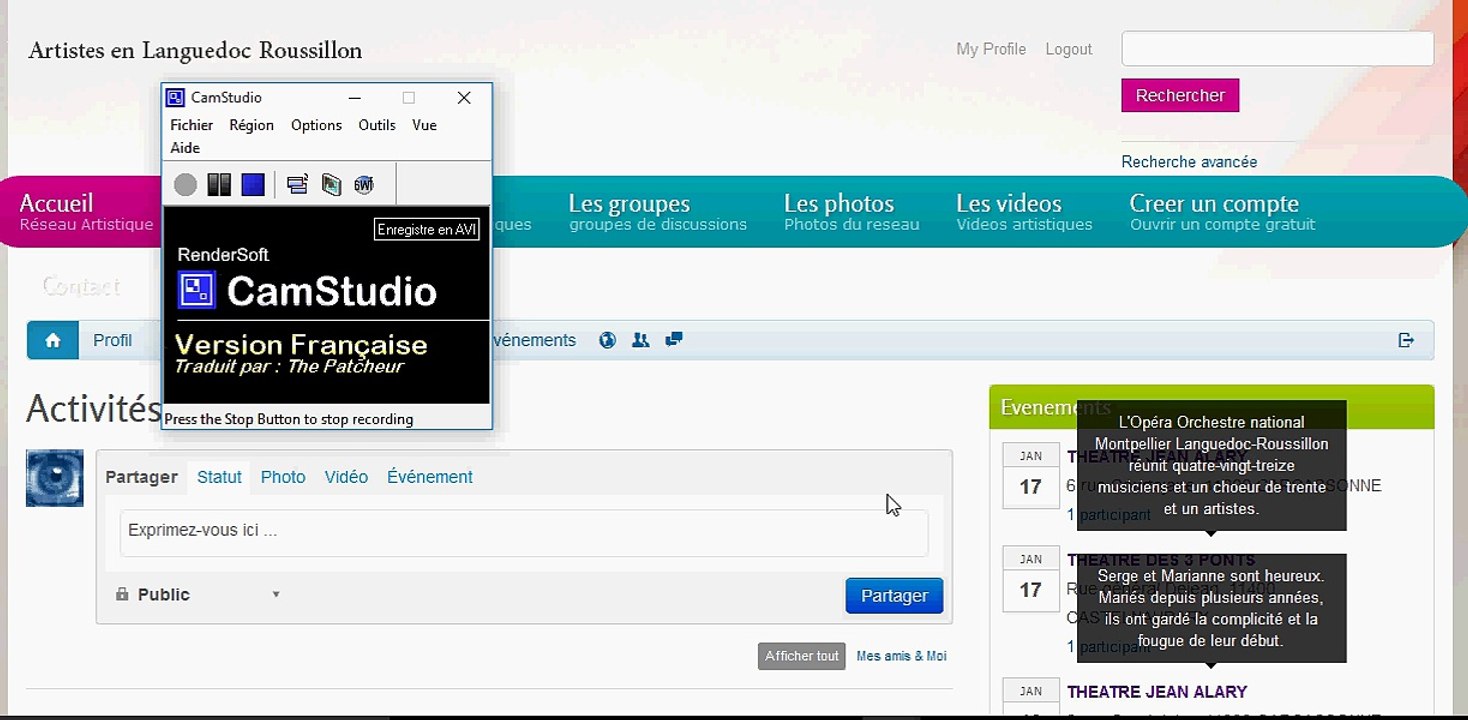Select the Photo share tab
Viewport: 1468px width, 720px height.
tap(283, 477)
